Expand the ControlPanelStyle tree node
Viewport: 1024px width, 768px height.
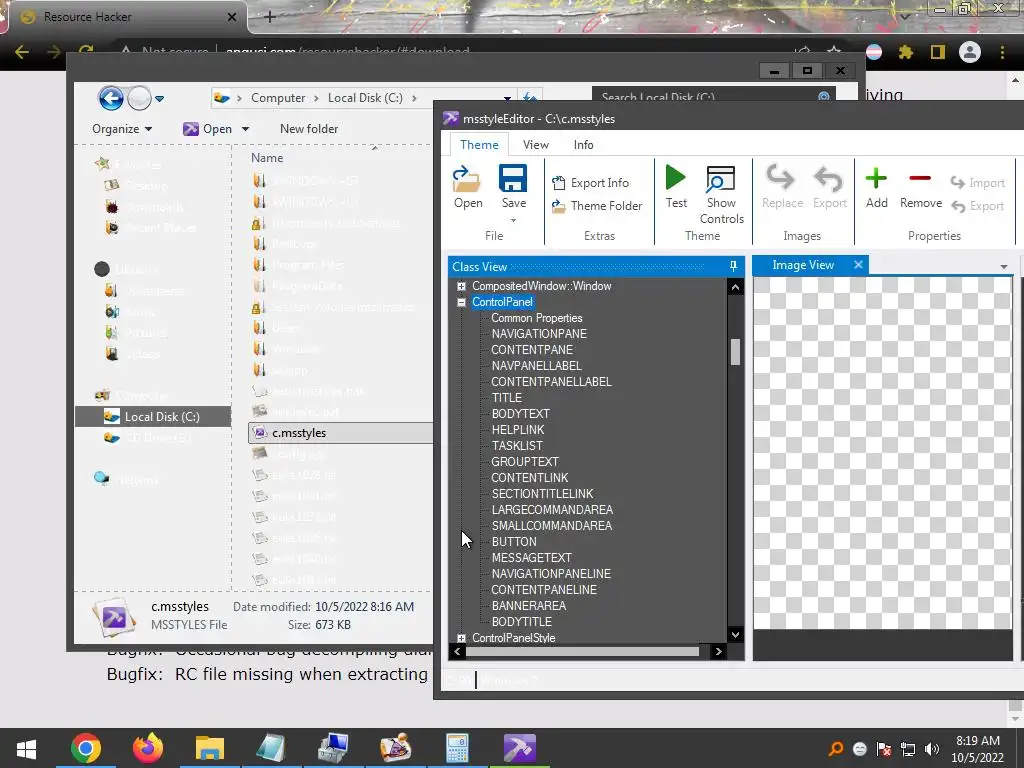pos(461,637)
